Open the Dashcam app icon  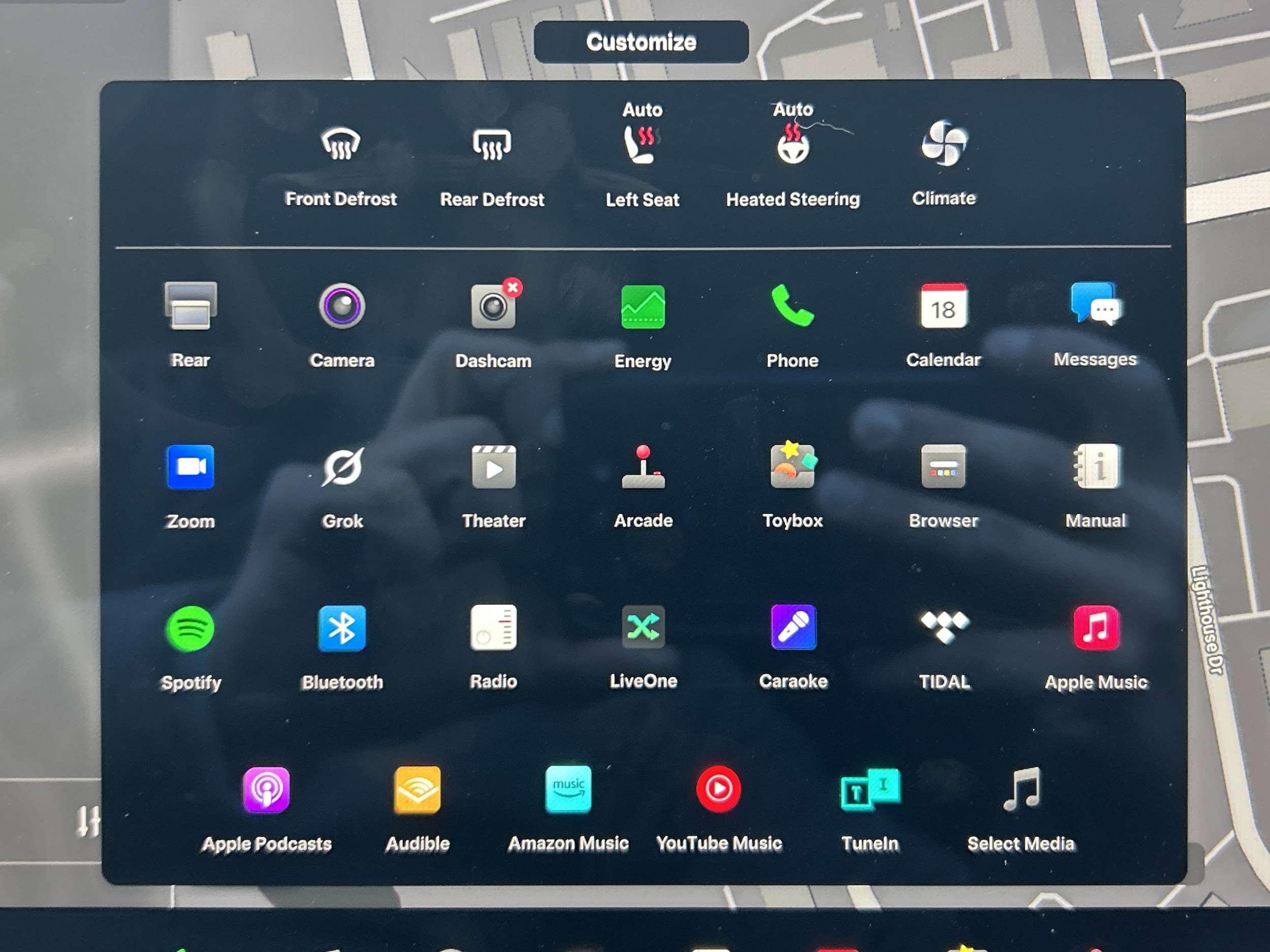point(493,308)
